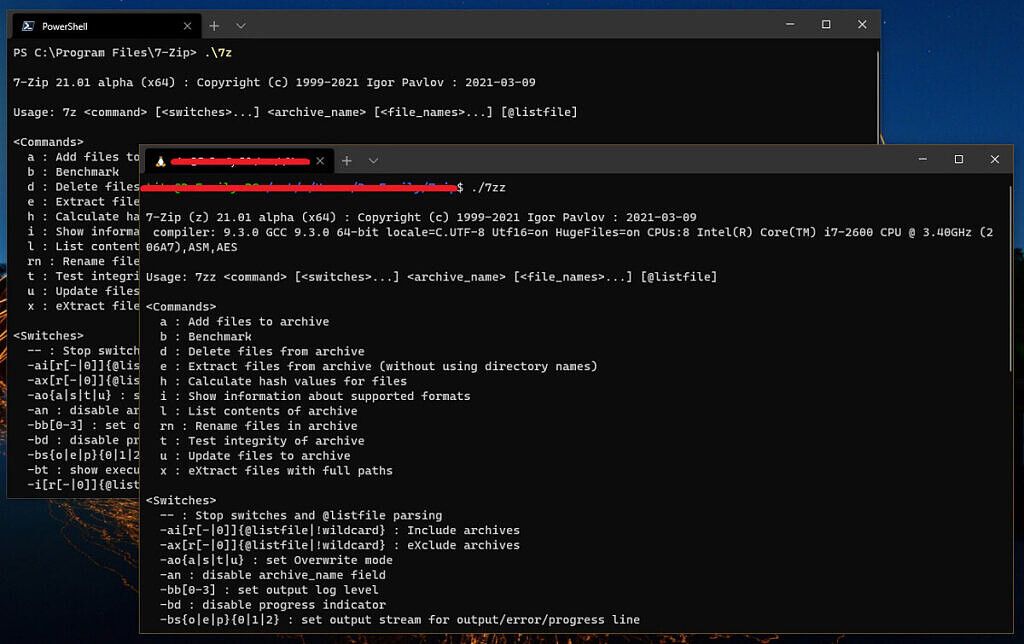Click the PowerShell window title bar

click(500, 24)
